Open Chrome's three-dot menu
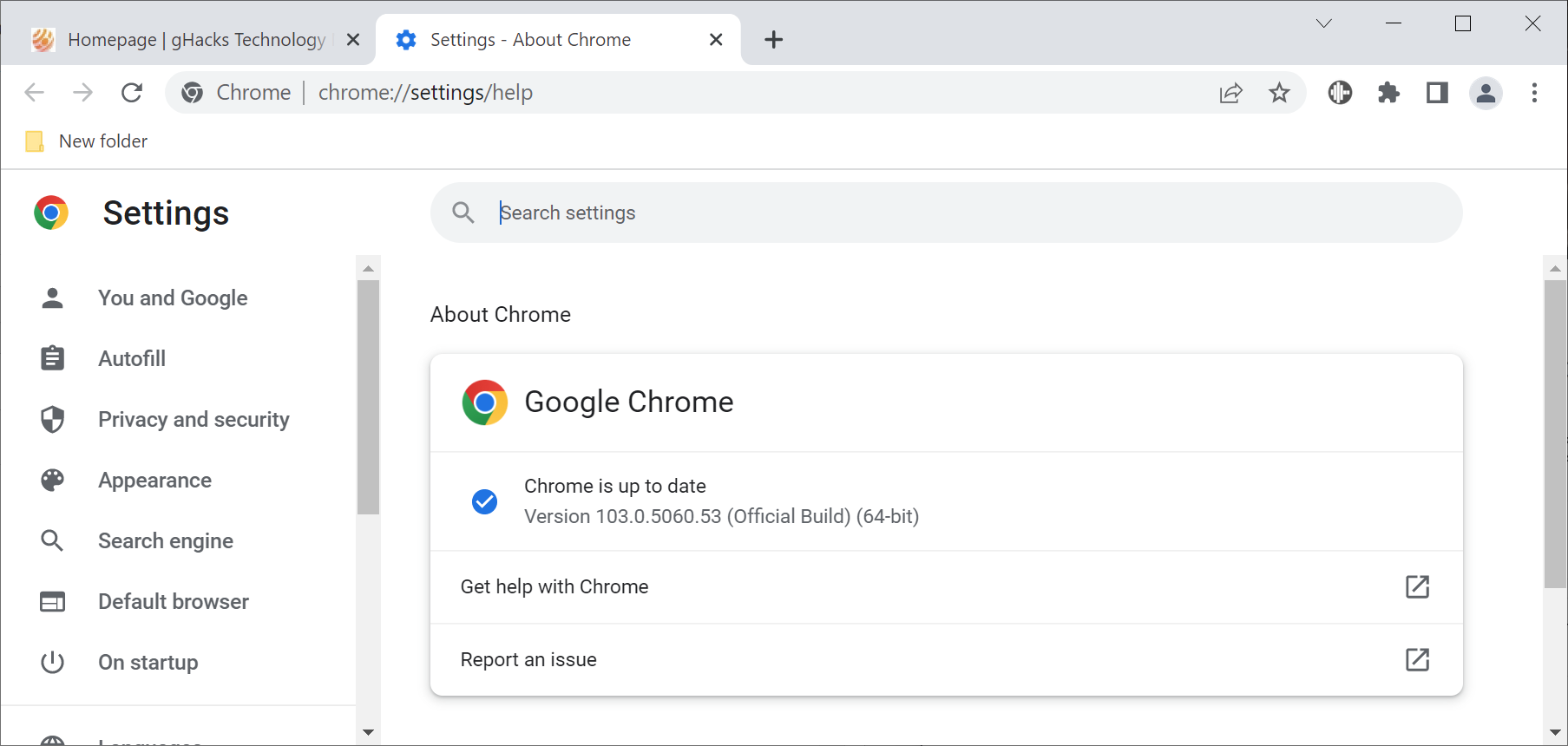Screen dimensions: 1568x746 click(x=1534, y=93)
